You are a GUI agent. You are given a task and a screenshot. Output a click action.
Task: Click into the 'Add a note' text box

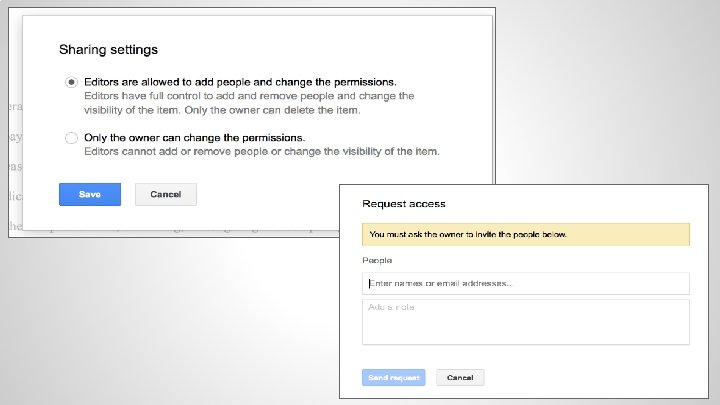coord(526,321)
